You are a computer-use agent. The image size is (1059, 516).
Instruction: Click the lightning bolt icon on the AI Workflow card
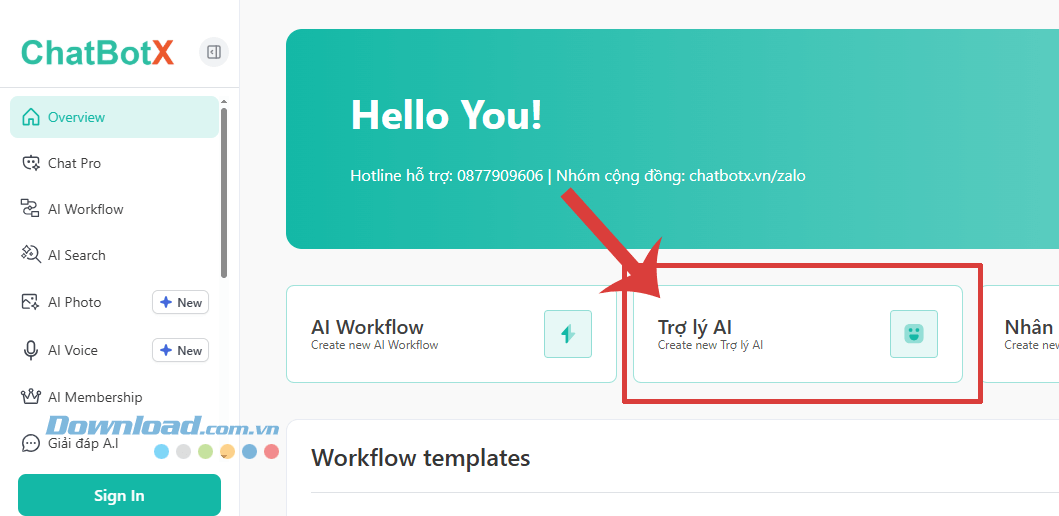click(x=568, y=334)
